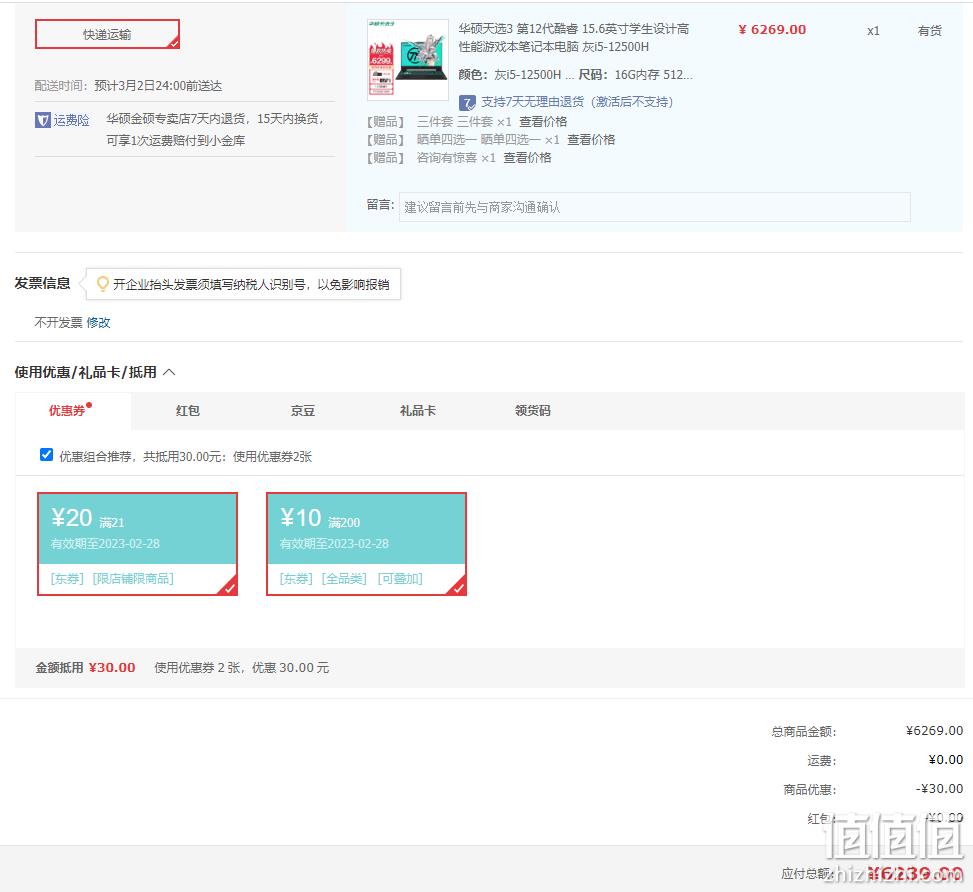
Task: Switch to the 京豆 tab
Action: [303, 410]
